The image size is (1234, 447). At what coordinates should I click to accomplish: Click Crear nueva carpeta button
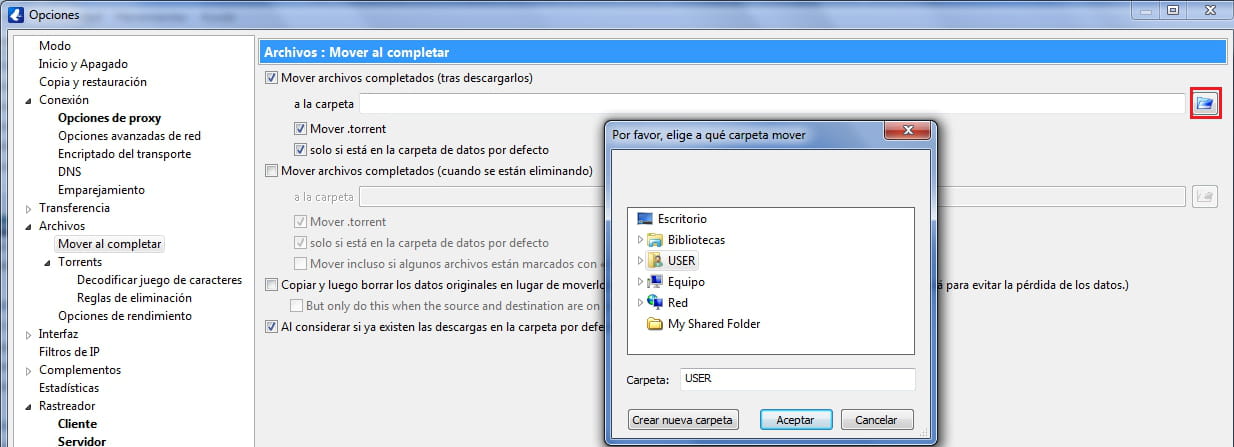tap(683, 420)
